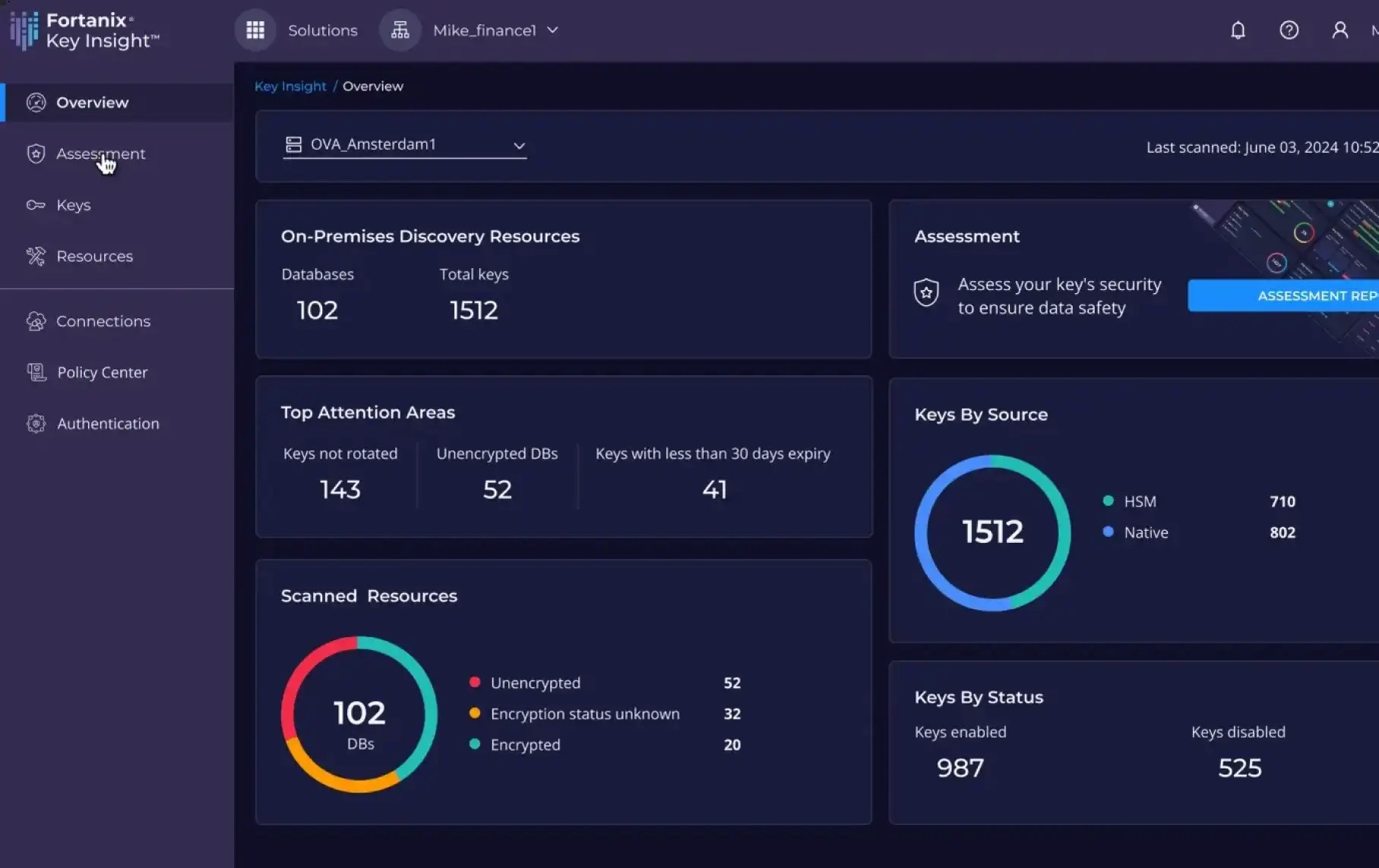
Task: Open Resources from the sidebar menu
Action: click(x=94, y=257)
